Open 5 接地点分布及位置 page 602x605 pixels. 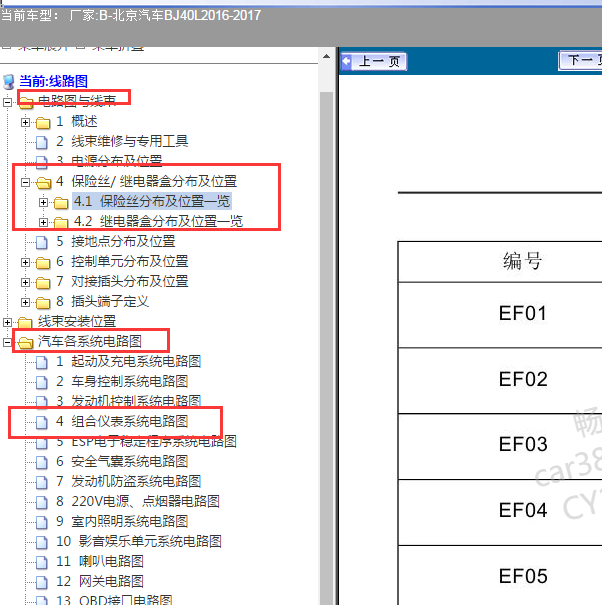point(116,242)
